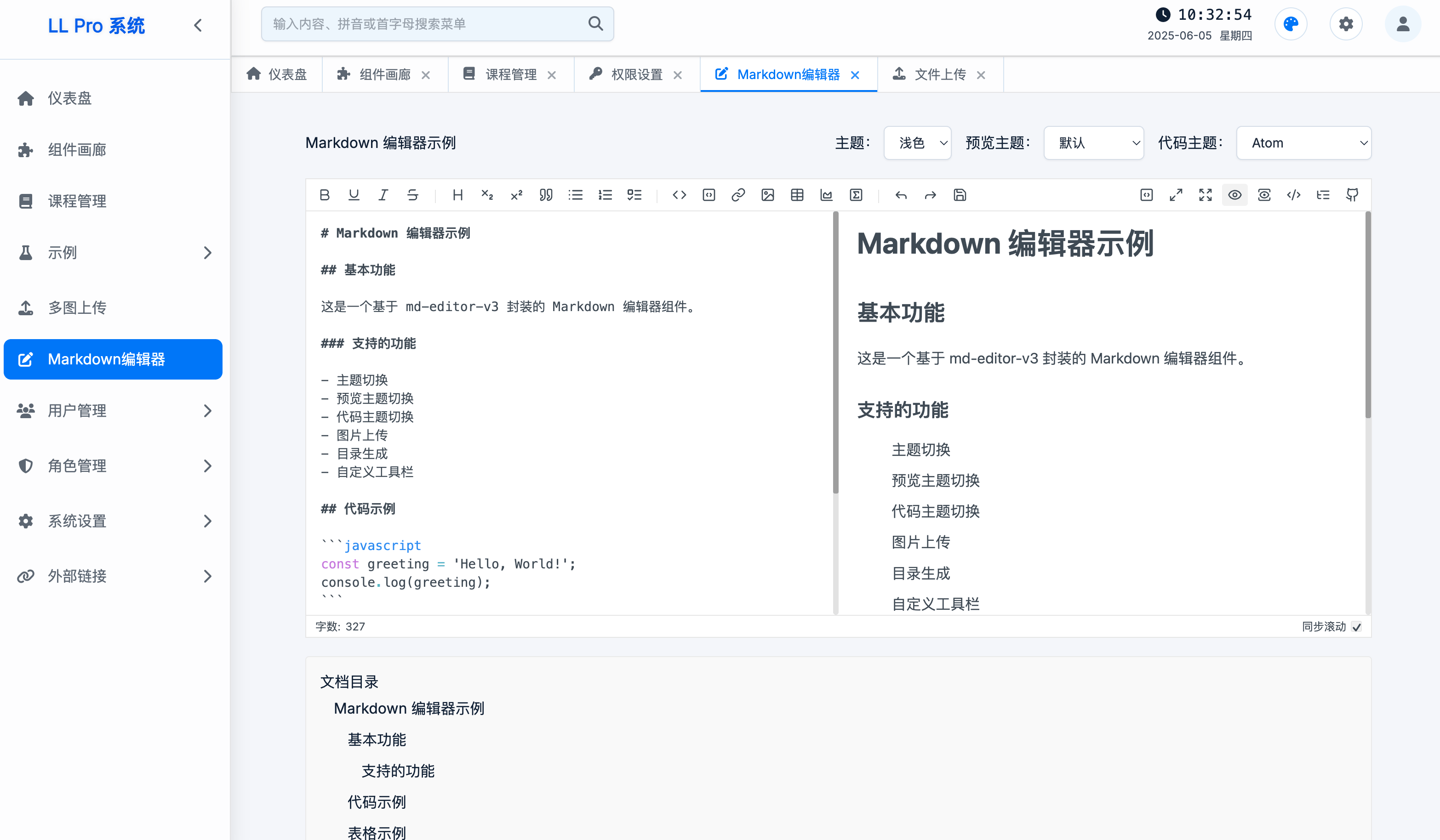Insert a mermaid chart diagram

point(826,195)
